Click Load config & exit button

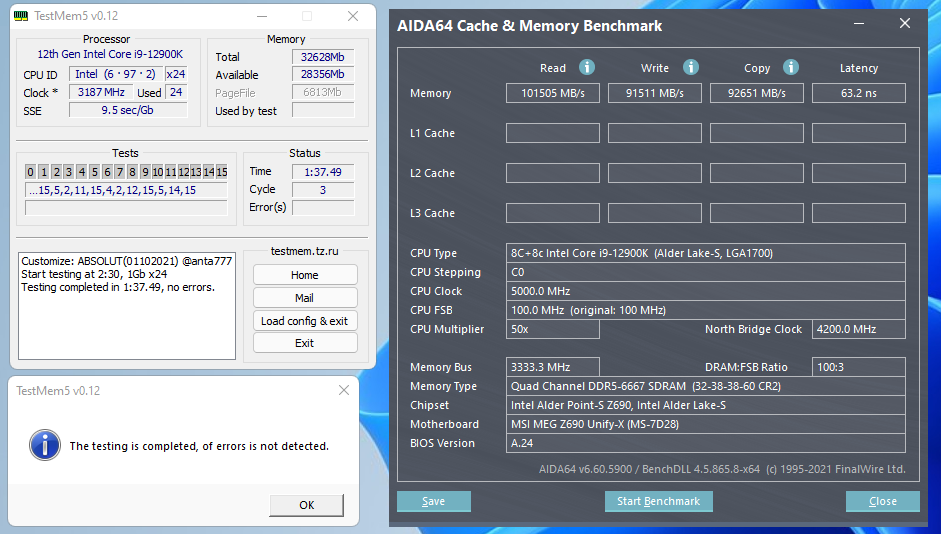pos(305,320)
